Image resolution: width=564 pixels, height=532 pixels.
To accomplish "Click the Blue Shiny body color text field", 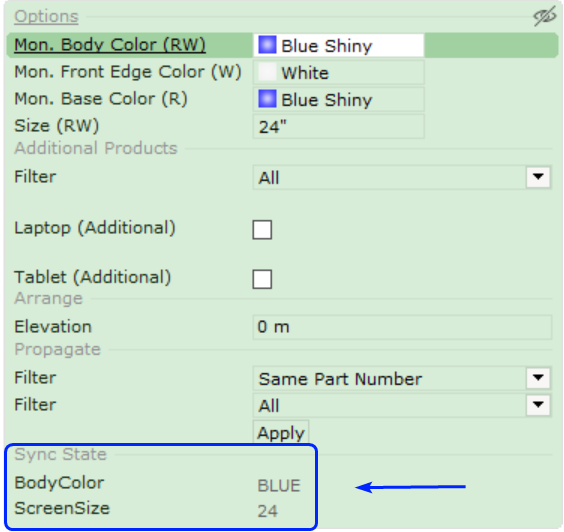I will (338, 45).
